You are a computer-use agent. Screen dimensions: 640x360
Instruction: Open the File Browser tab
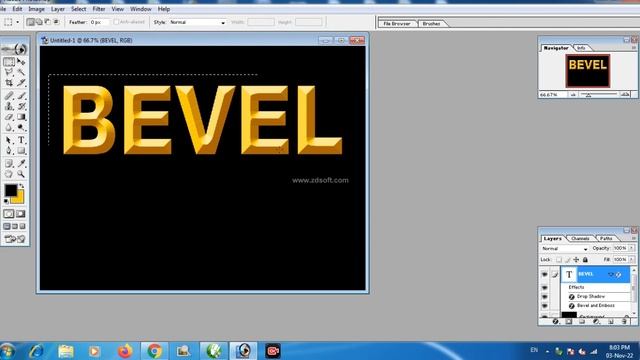(397, 24)
